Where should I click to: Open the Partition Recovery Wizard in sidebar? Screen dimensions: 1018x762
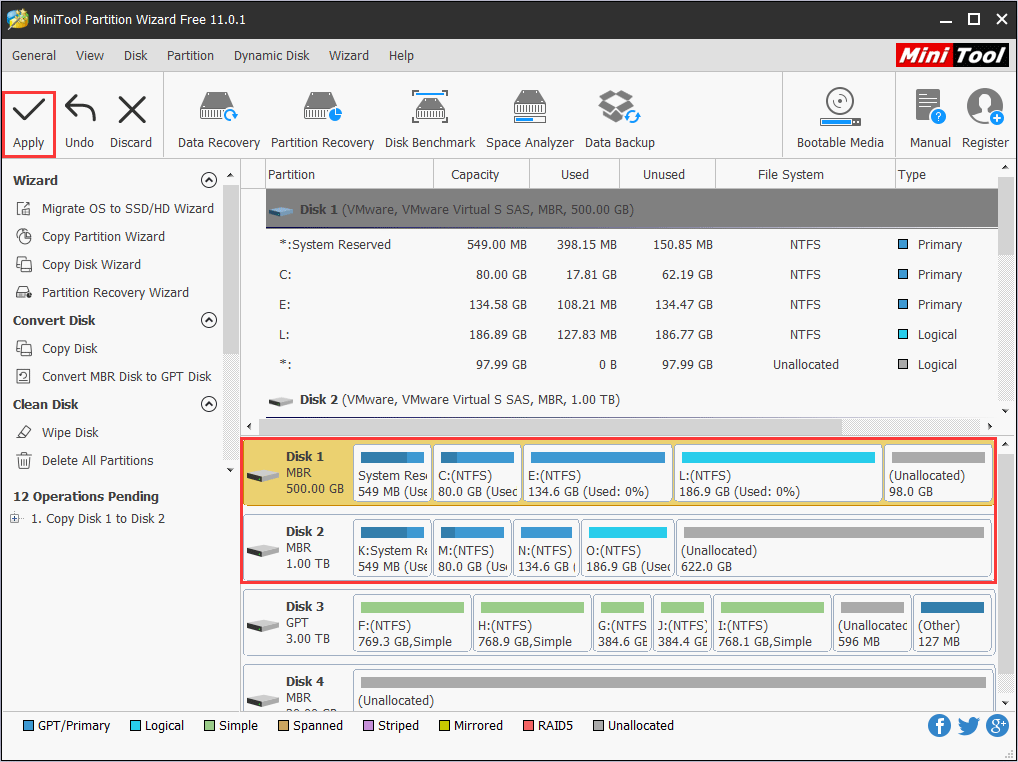pos(102,292)
